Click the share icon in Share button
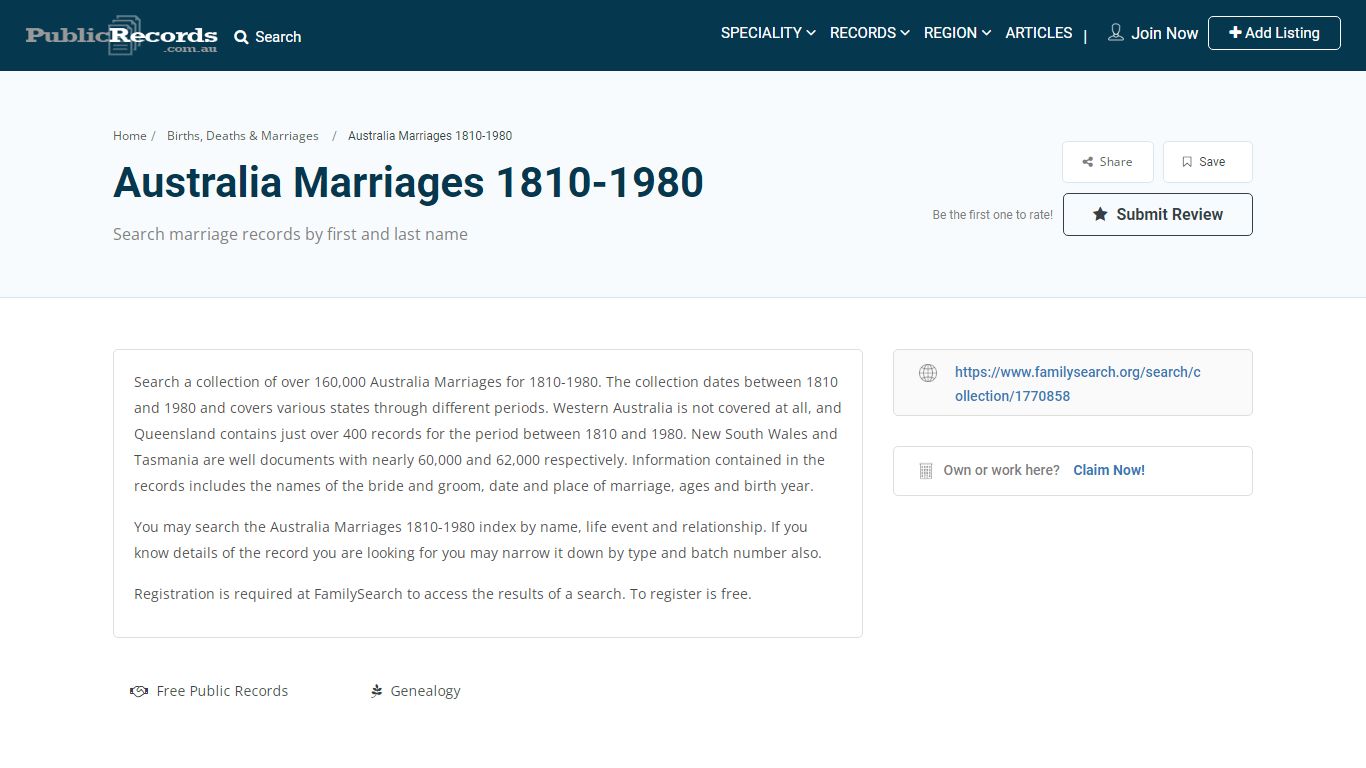The width and height of the screenshot is (1366, 768). [x=1088, y=162]
